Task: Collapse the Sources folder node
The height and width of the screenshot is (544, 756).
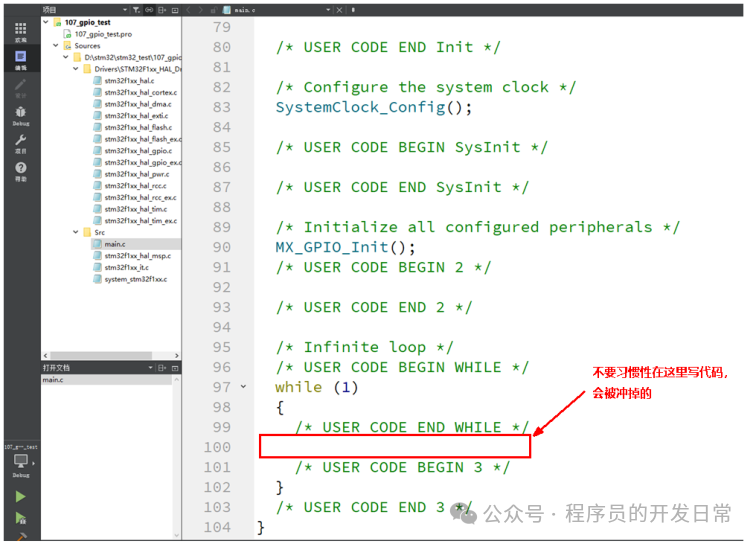Action: click(55, 45)
